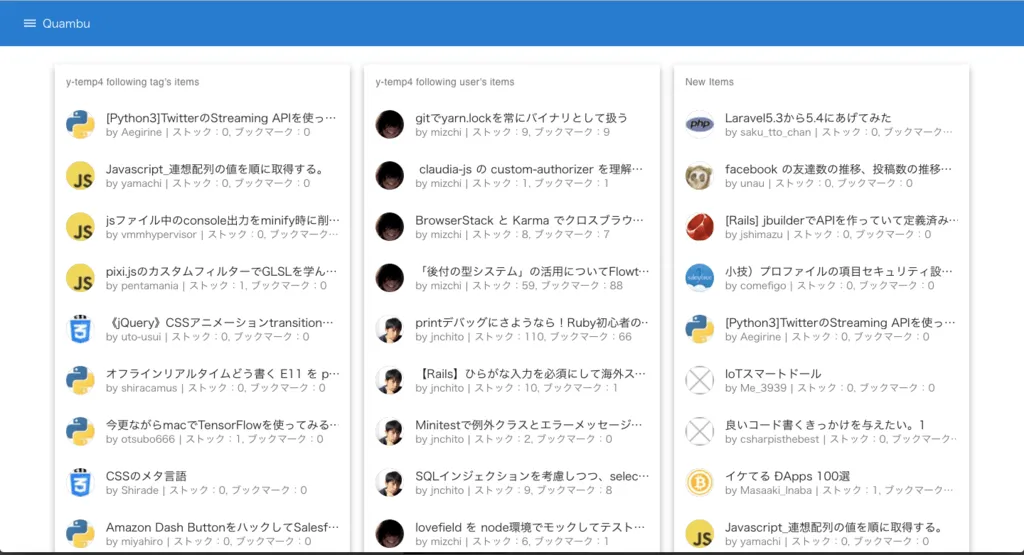Click the Python icon beside Twitter Streaming API in the tag's items list
This screenshot has width=1024, height=555.
(x=80, y=125)
